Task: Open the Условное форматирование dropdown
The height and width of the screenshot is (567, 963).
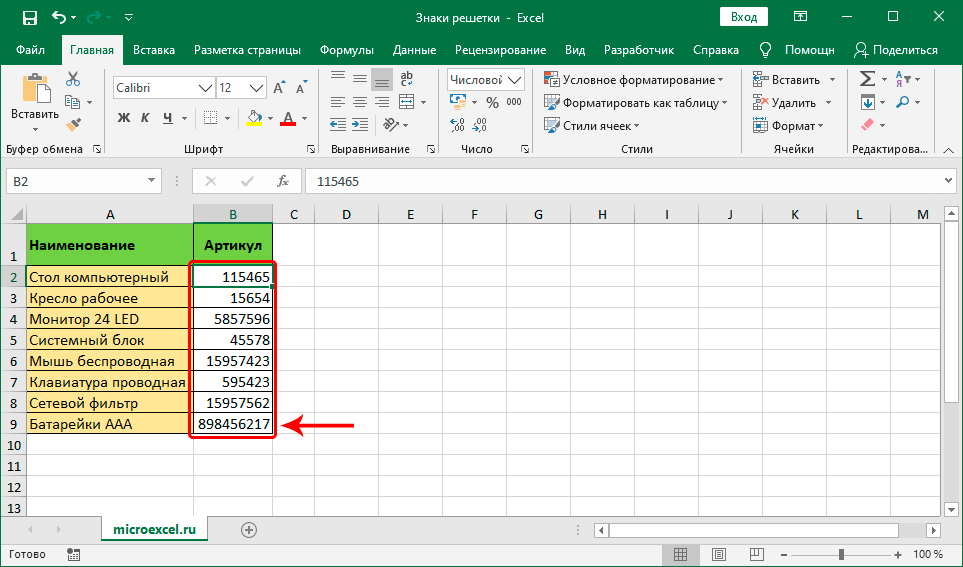Action: click(634, 79)
